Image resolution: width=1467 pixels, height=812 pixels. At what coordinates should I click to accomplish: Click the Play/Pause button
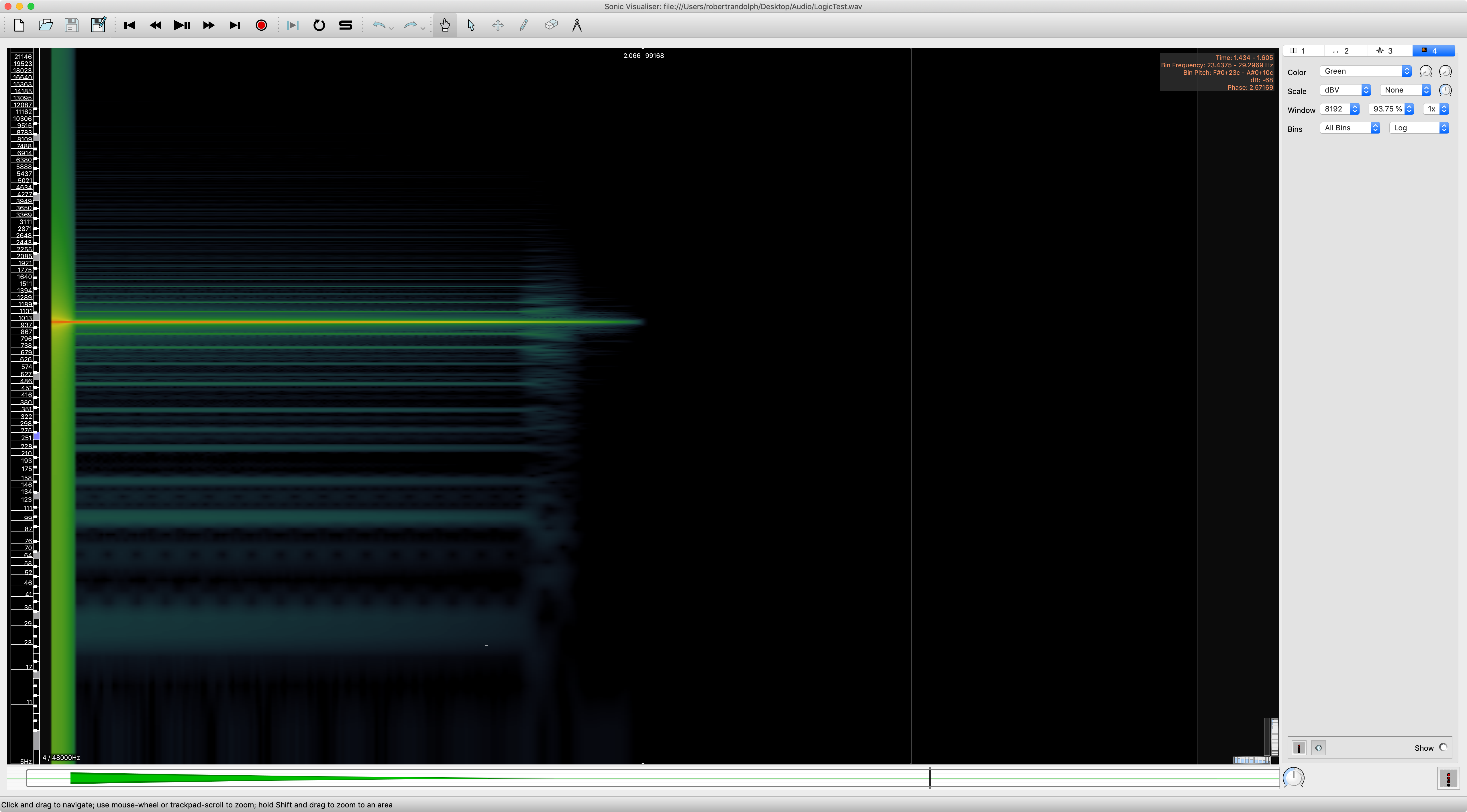pos(182,25)
